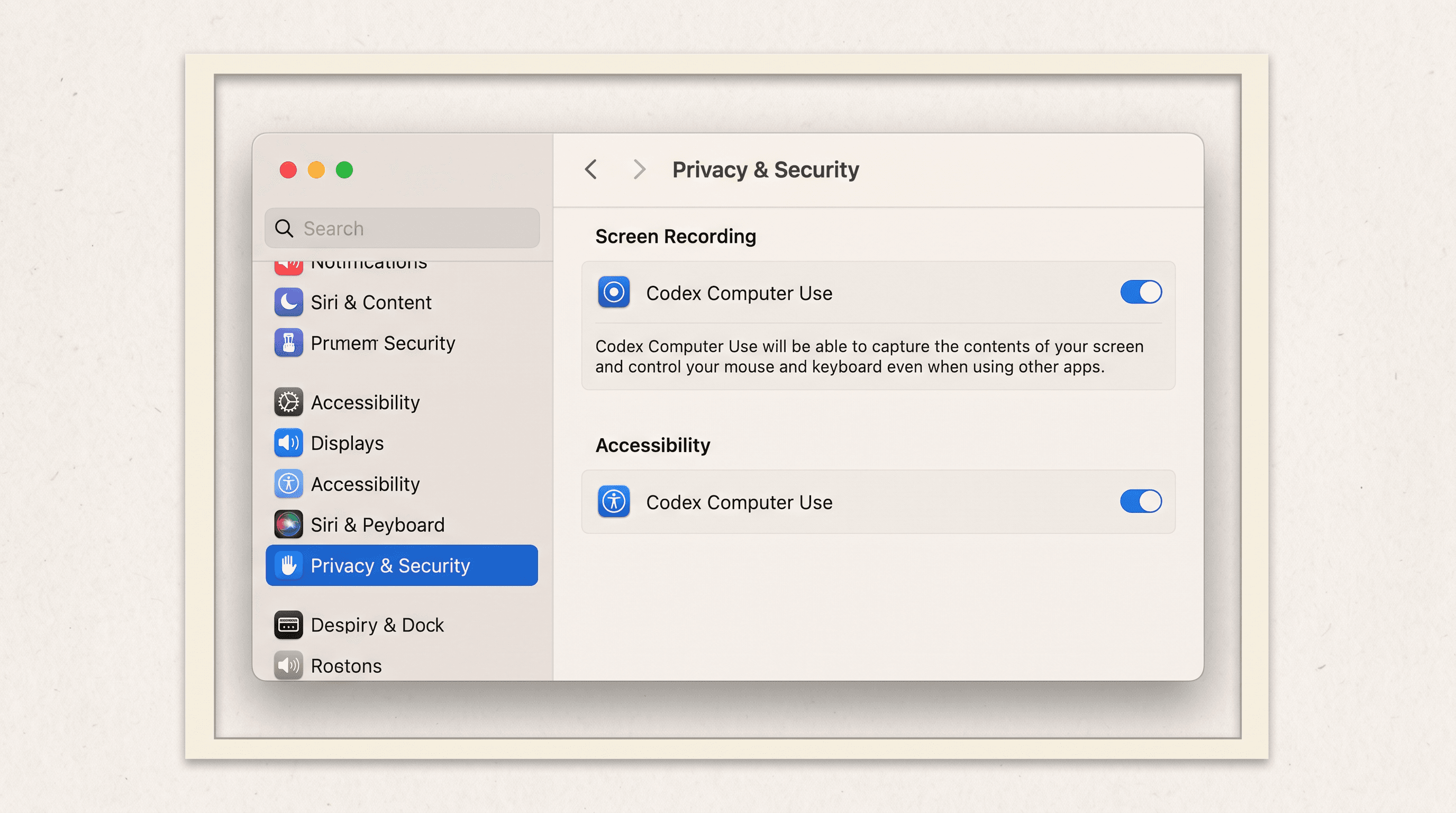Zoom window with the green button
This screenshot has width=1456, height=813.
pos(344,169)
